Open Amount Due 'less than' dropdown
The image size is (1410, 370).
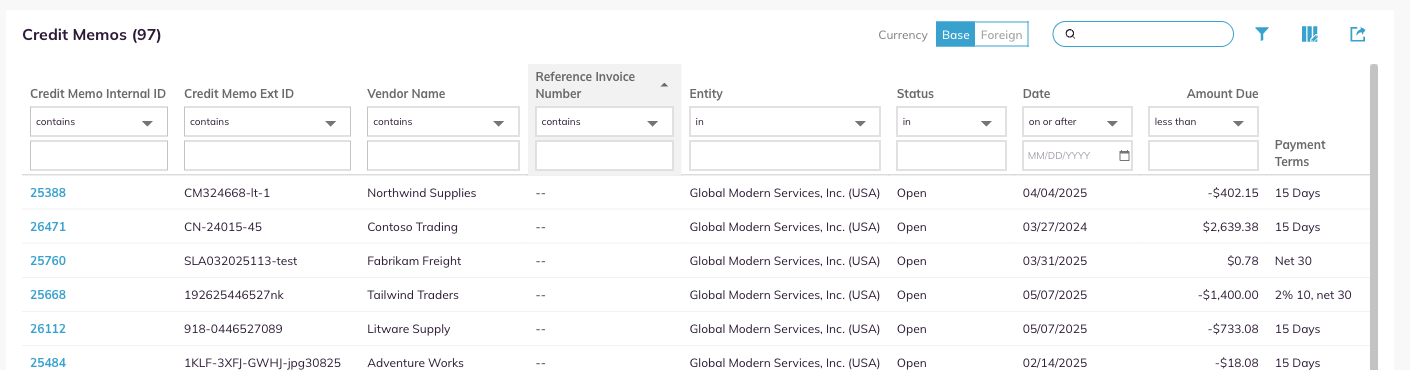pyautogui.click(x=1203, y=122)
